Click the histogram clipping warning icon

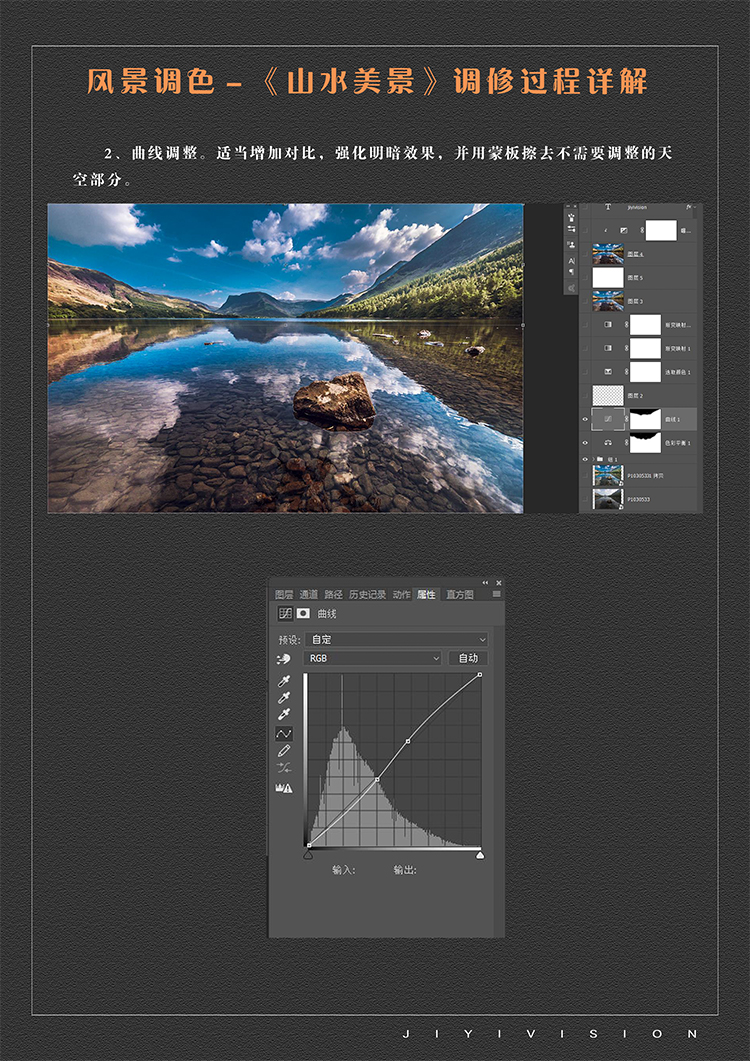[284, 788]
